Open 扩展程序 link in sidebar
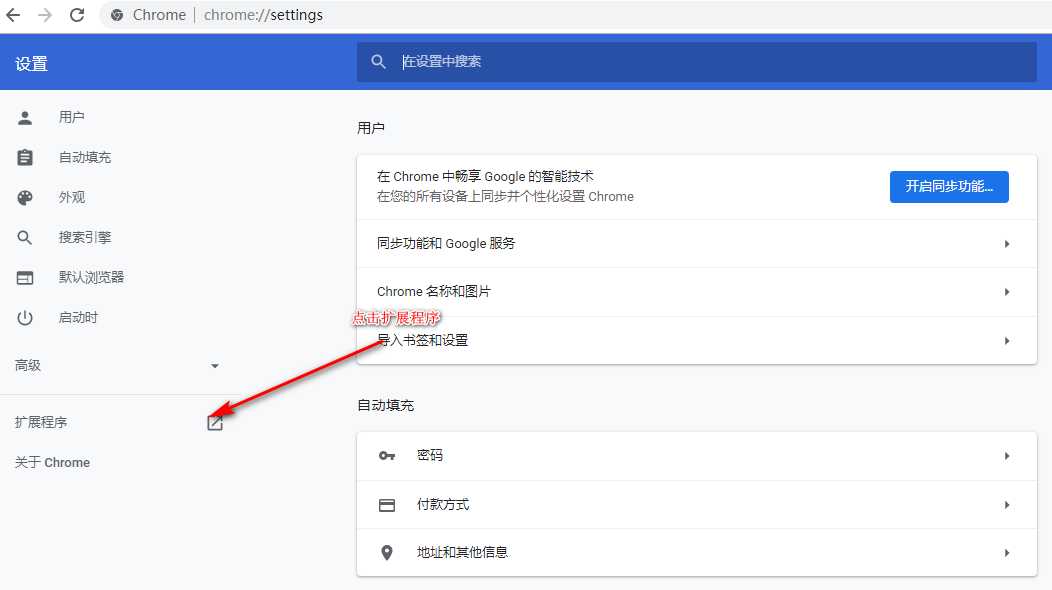The width and height of the screenshot is (1052, 590). (x=41, y=422)
